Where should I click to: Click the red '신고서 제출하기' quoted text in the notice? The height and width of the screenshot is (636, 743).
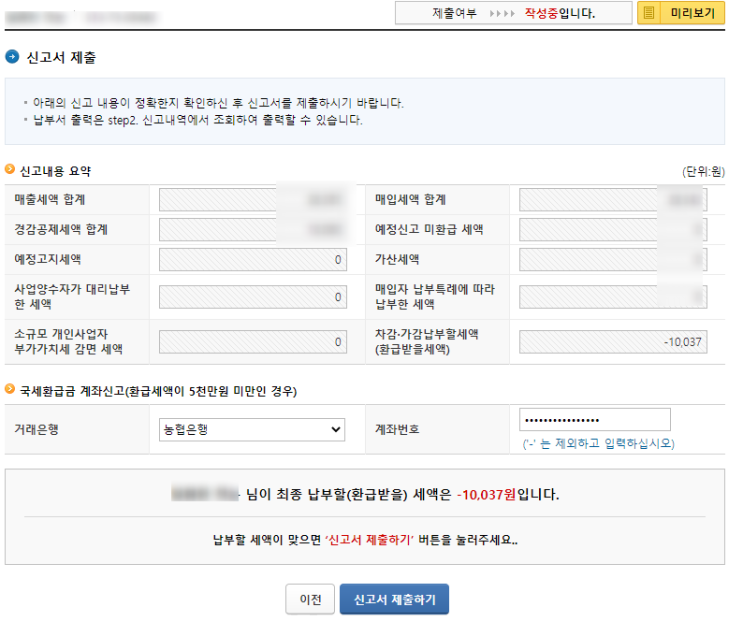point(369,540)
